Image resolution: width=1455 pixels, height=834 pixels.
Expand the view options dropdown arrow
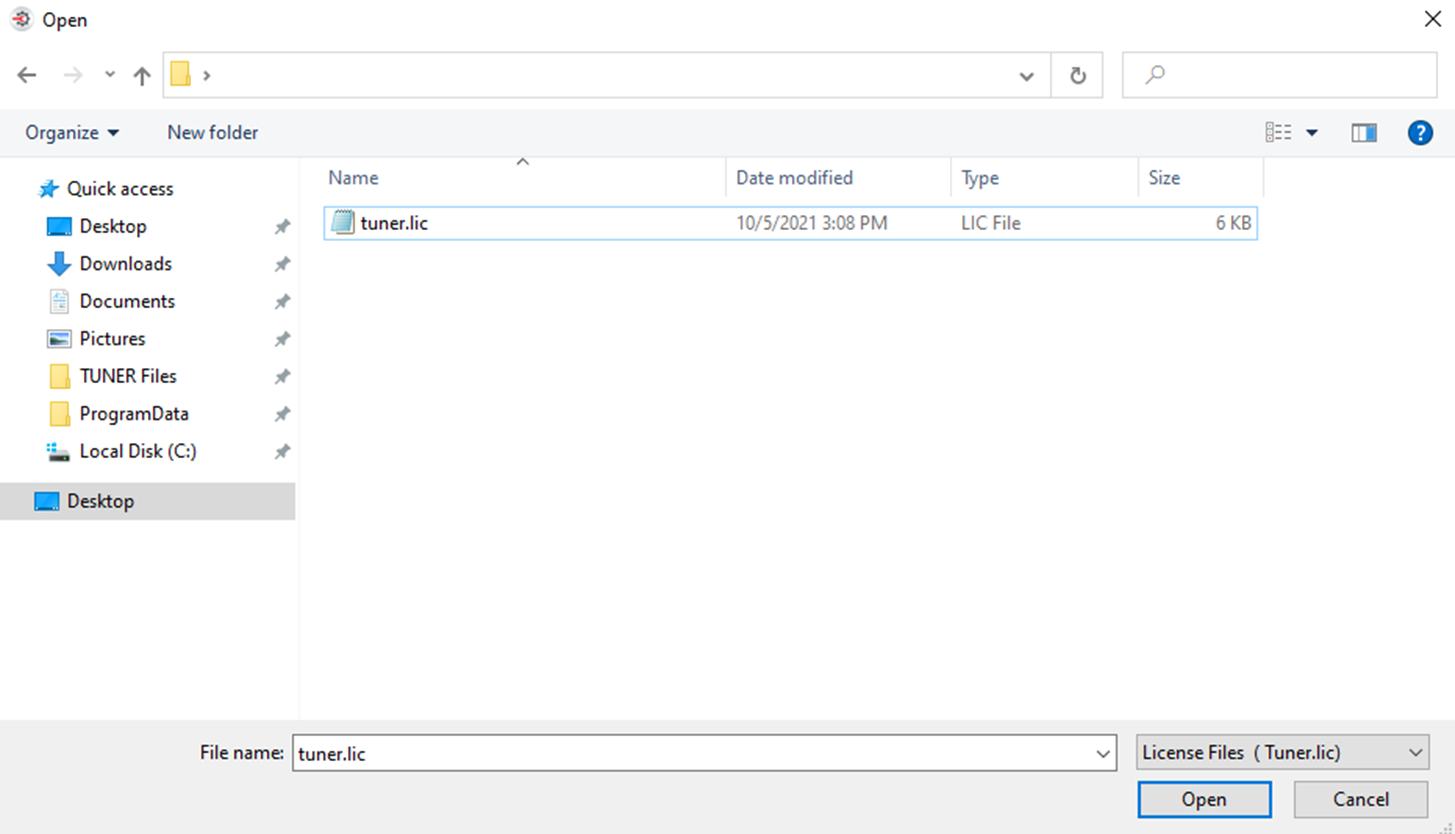1313,132
